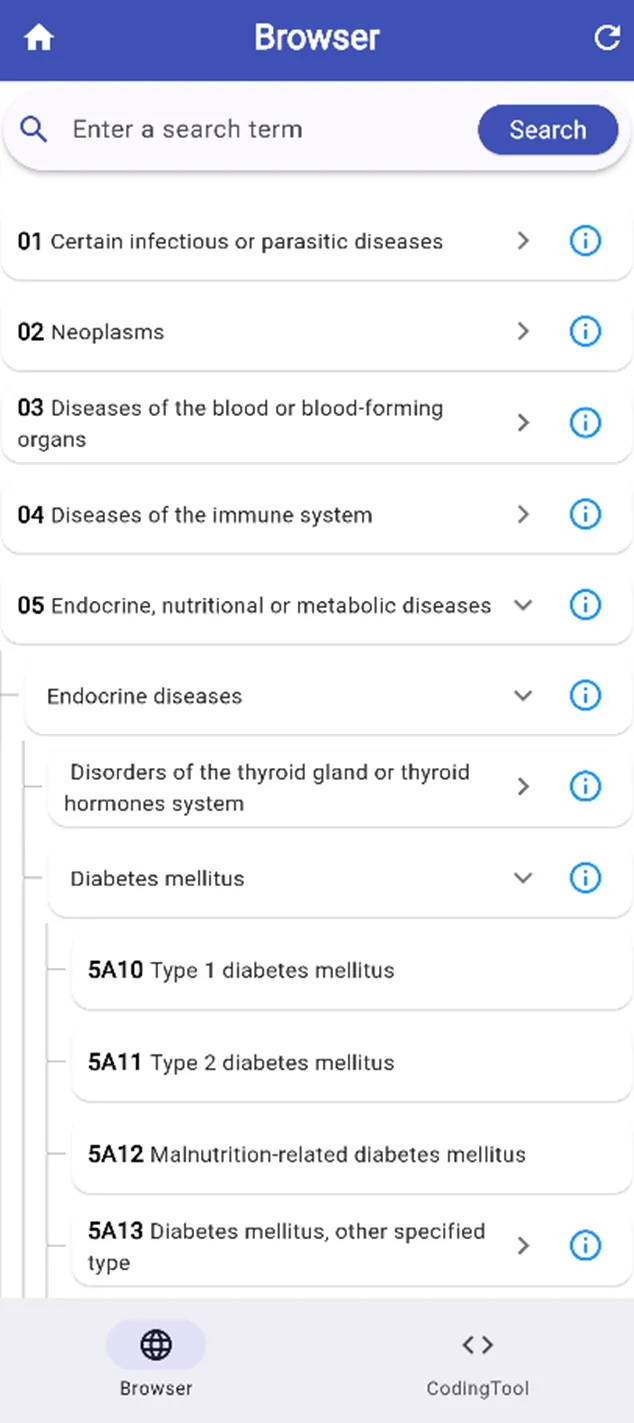Click the search term input field
This screenshot has width=634, height=1423.
pyautogui.click(x=260, y=130)
